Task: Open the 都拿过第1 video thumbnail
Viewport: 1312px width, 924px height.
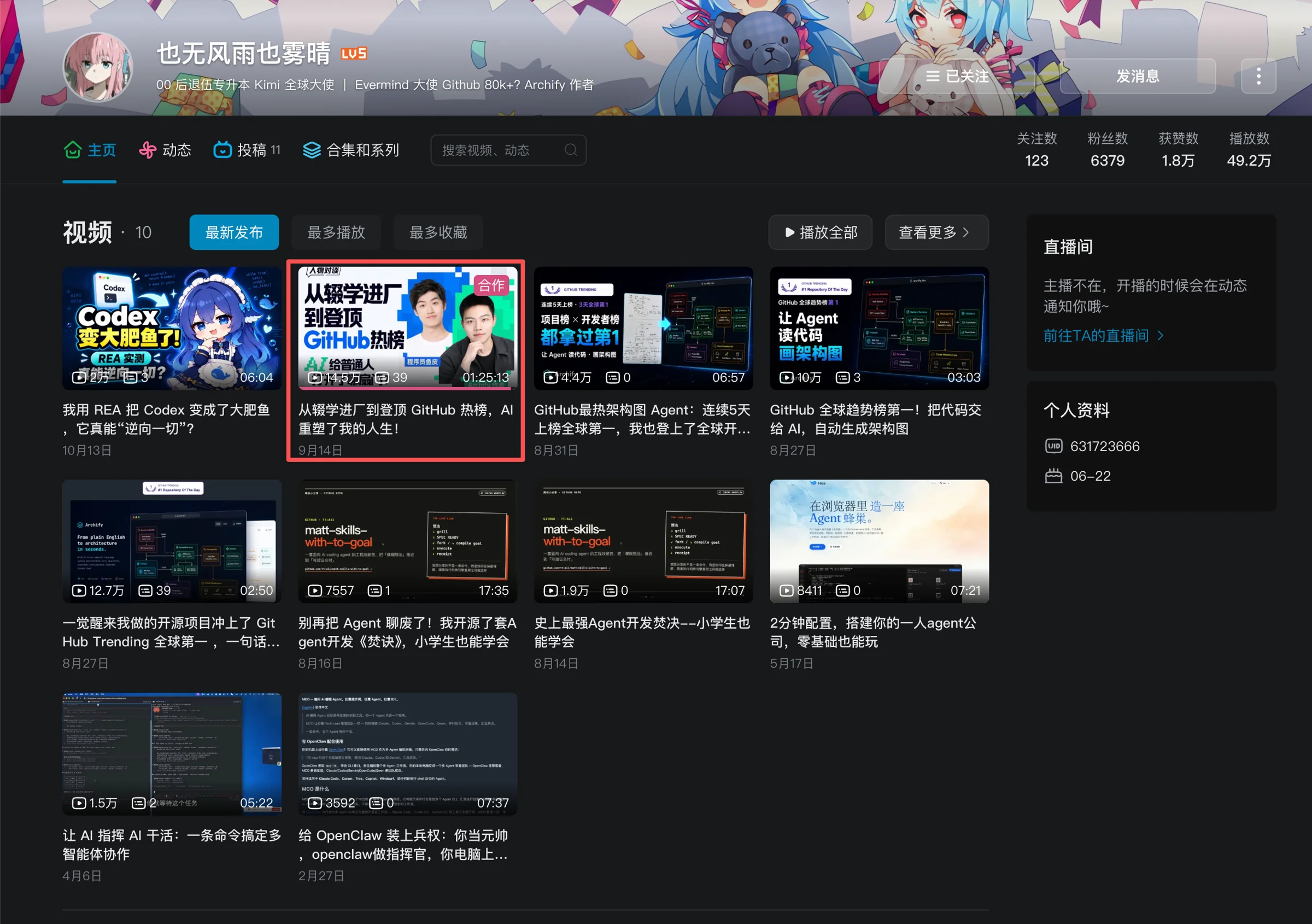Action: pos(643,328)
